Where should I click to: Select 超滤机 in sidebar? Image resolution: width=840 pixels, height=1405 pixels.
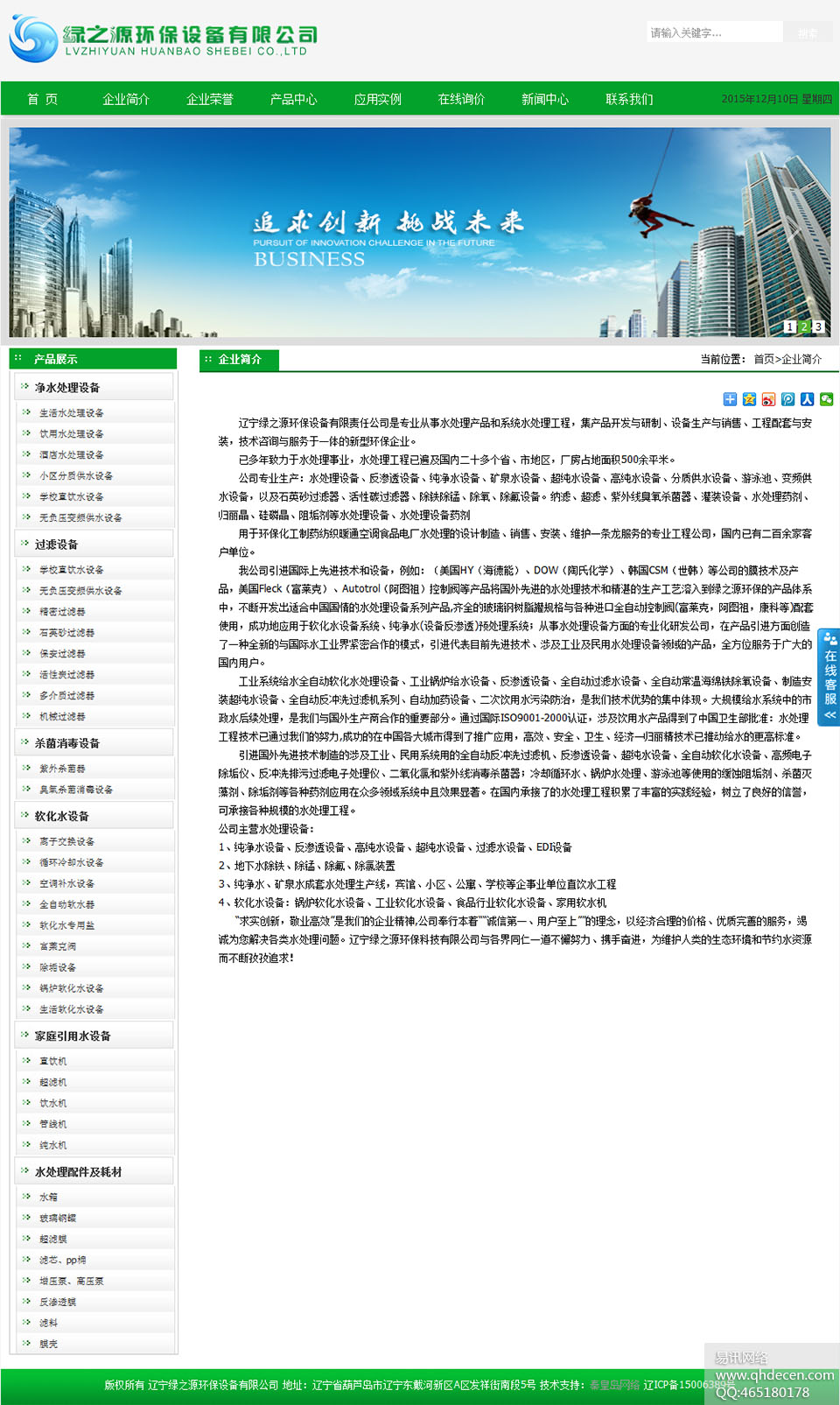coord(53,1082)
